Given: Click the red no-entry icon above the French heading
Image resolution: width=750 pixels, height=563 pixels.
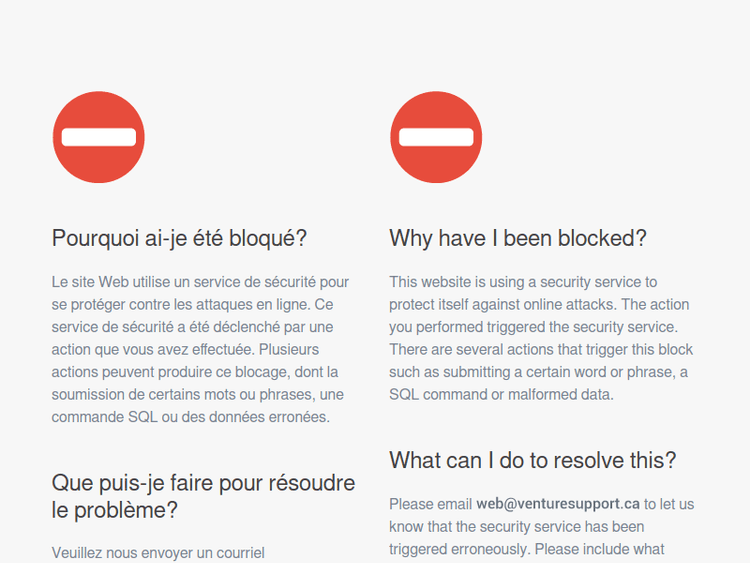Looking at the screenshot, I should 99,137.
